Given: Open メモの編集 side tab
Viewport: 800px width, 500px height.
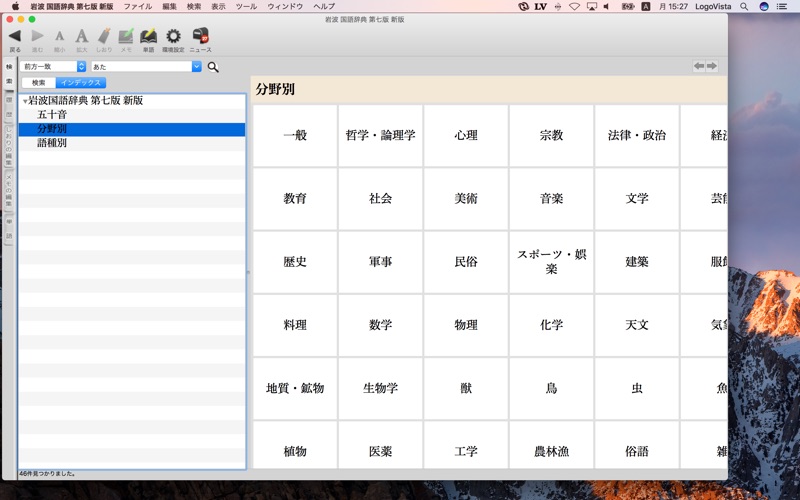Looking at the screenshot, I should coord(9,190).
